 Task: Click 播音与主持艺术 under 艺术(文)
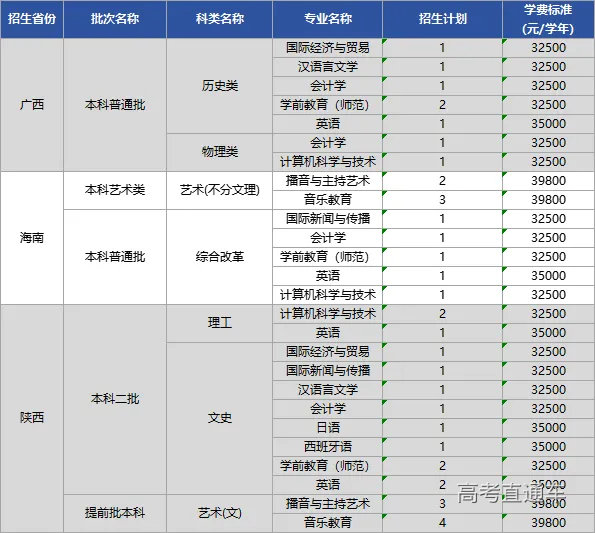pos(327,504)
